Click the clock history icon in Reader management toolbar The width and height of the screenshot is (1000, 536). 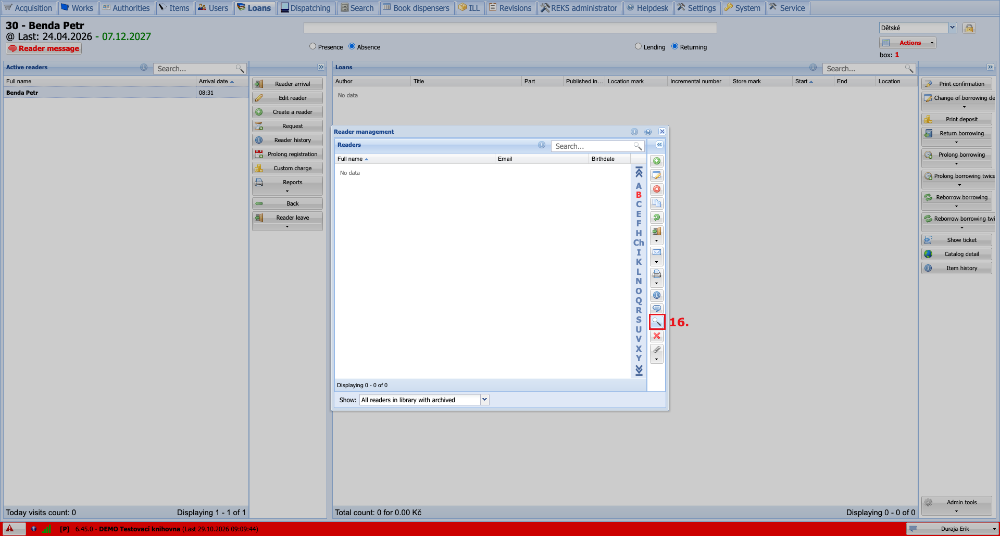click(x=656, y=295)
